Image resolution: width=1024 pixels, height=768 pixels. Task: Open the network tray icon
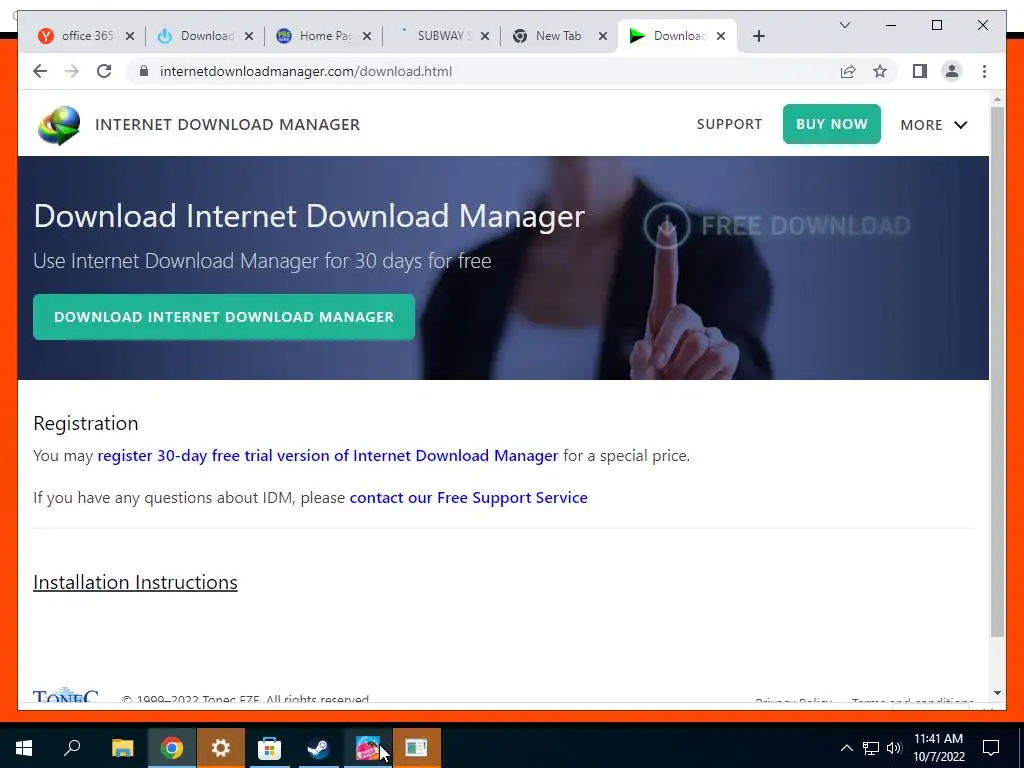[x=871, y=748]
